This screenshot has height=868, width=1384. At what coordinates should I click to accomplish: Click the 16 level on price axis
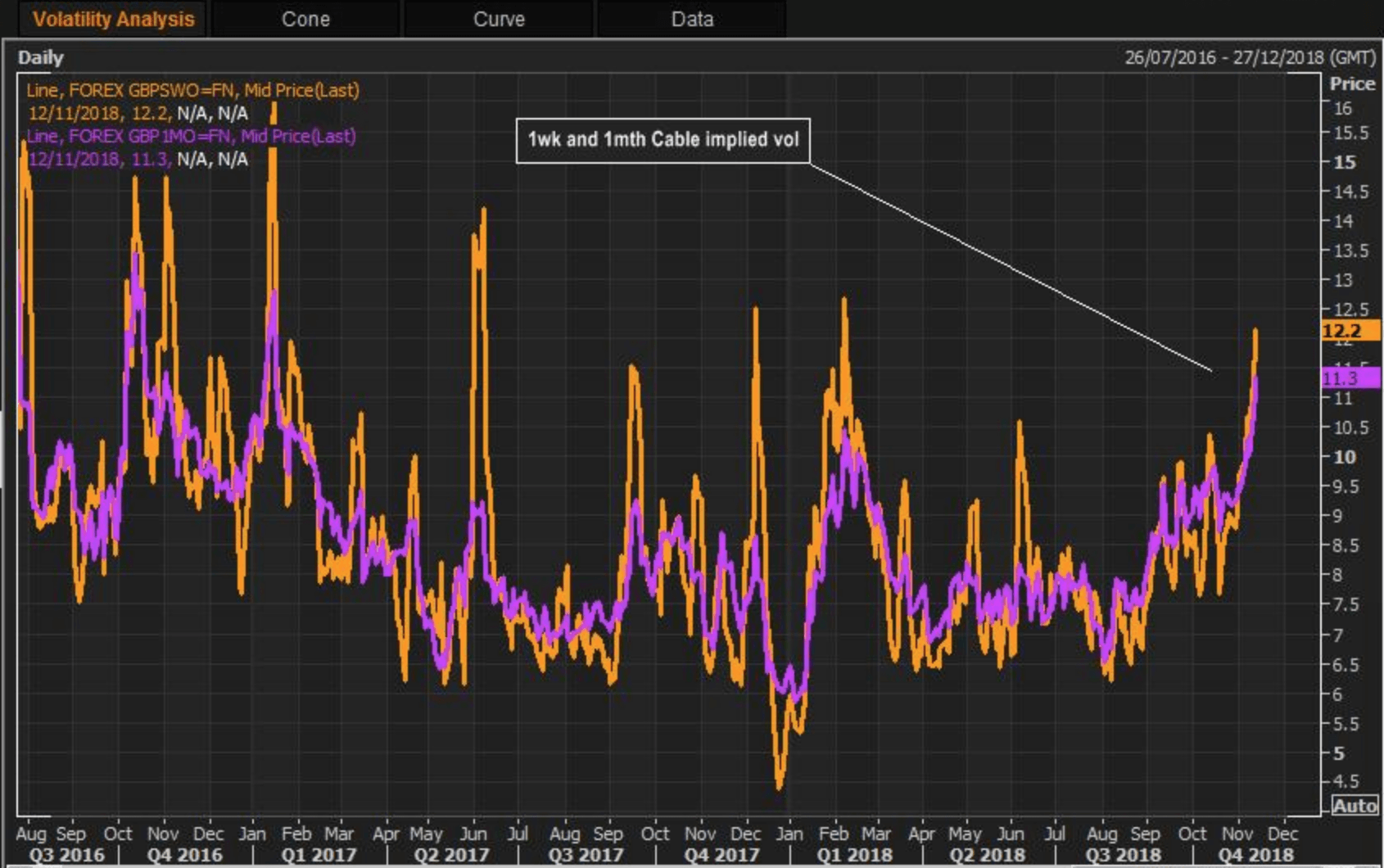[1342, 108]
